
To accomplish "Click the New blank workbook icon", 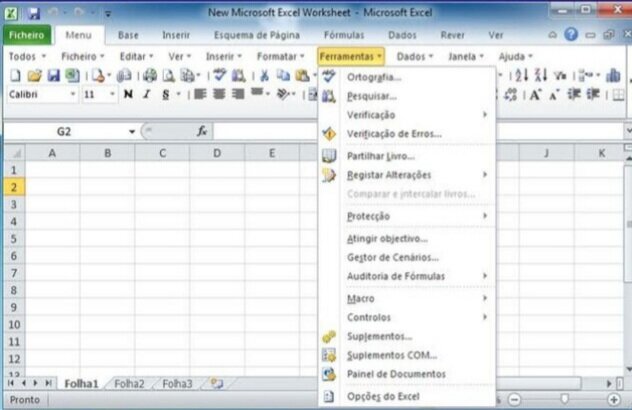I will pyautogui.click(x=15, y=75).
